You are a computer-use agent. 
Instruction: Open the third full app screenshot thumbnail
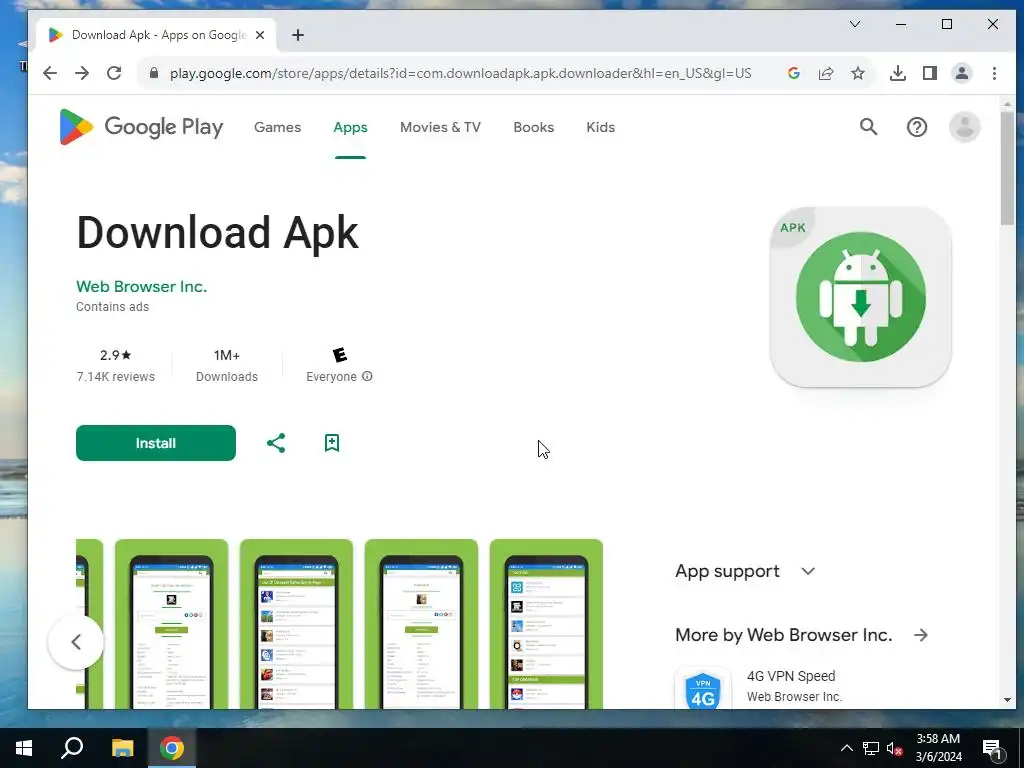click(421, 624)
